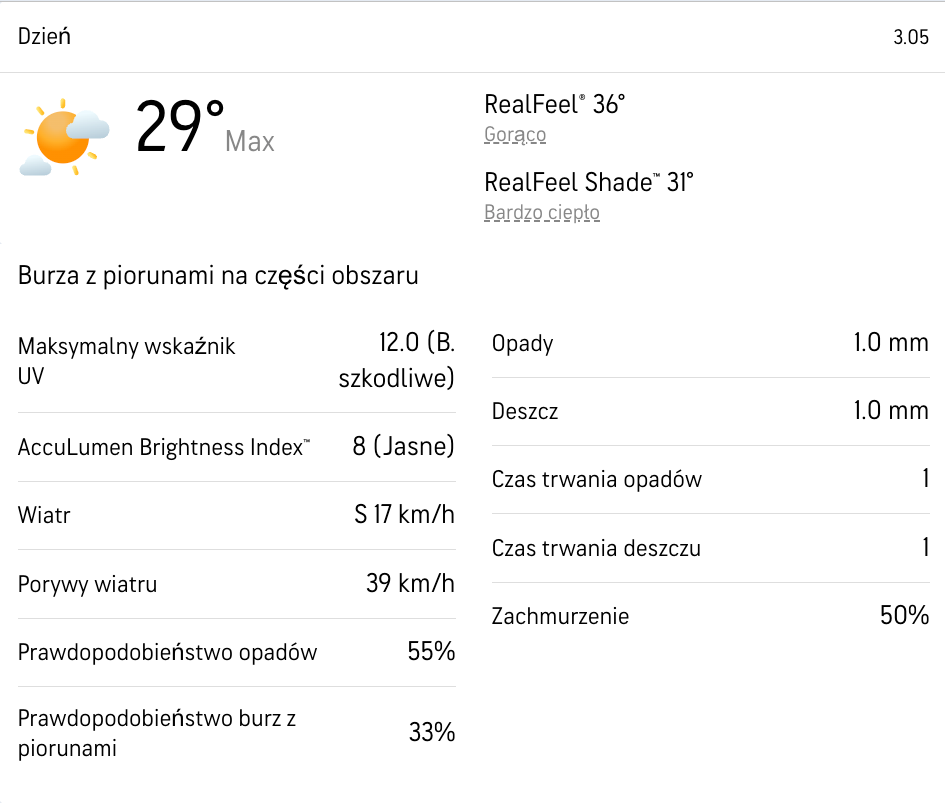
Task: Click the RealFeel Shade 31° reading
Action: coord(588,182)
